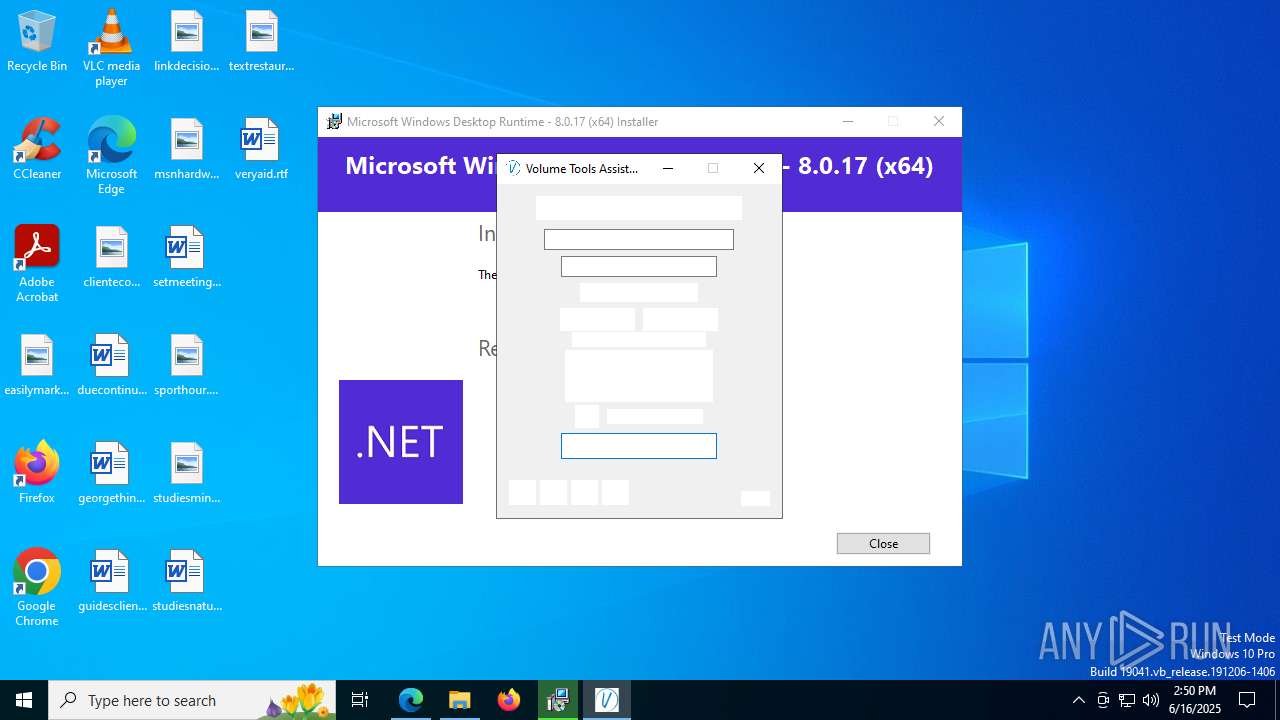
Task: Click the widest outlined text box in Volume Tools
Action: 639,239
